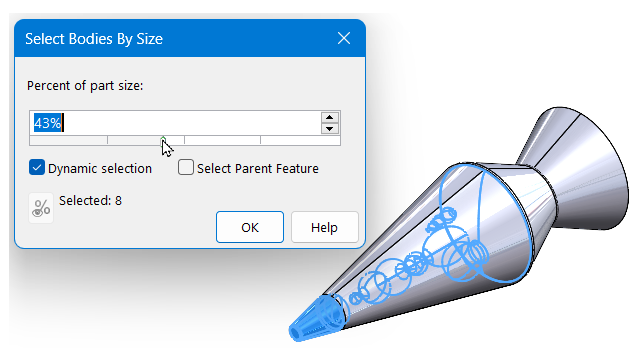Open the Help button
640x360 pixels.
coord(324,227)
